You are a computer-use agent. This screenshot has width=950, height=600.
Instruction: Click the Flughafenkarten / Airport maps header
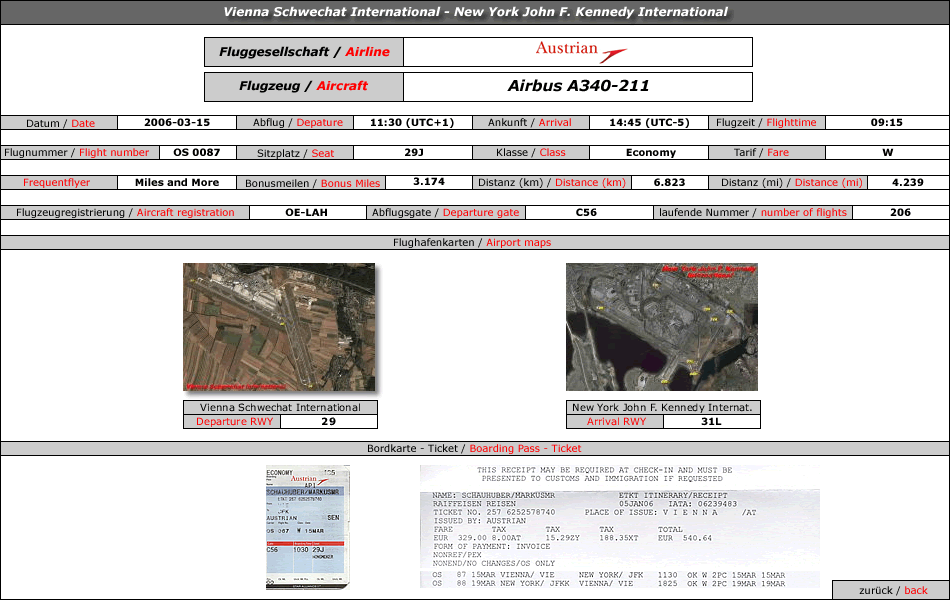pos(475,243)
